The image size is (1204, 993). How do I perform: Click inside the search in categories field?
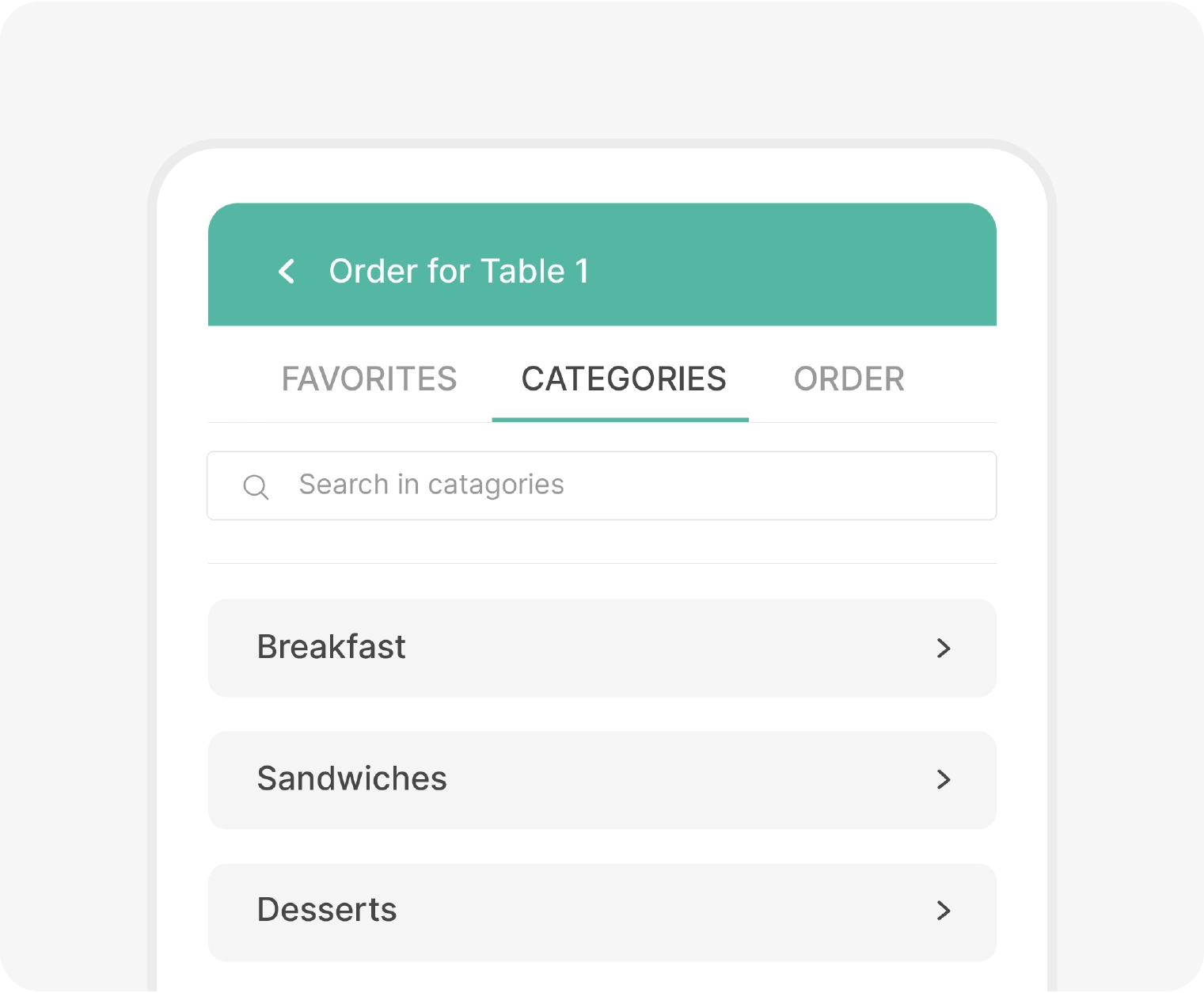tap(554, 485)
